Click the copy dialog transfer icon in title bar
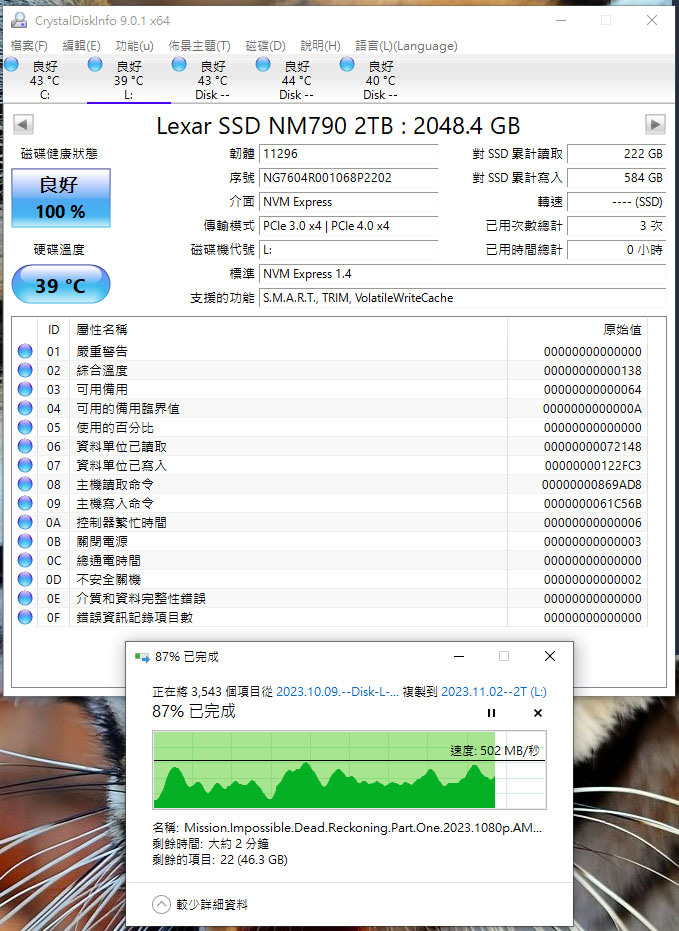 pyautogui.click(x=142, y=657)
